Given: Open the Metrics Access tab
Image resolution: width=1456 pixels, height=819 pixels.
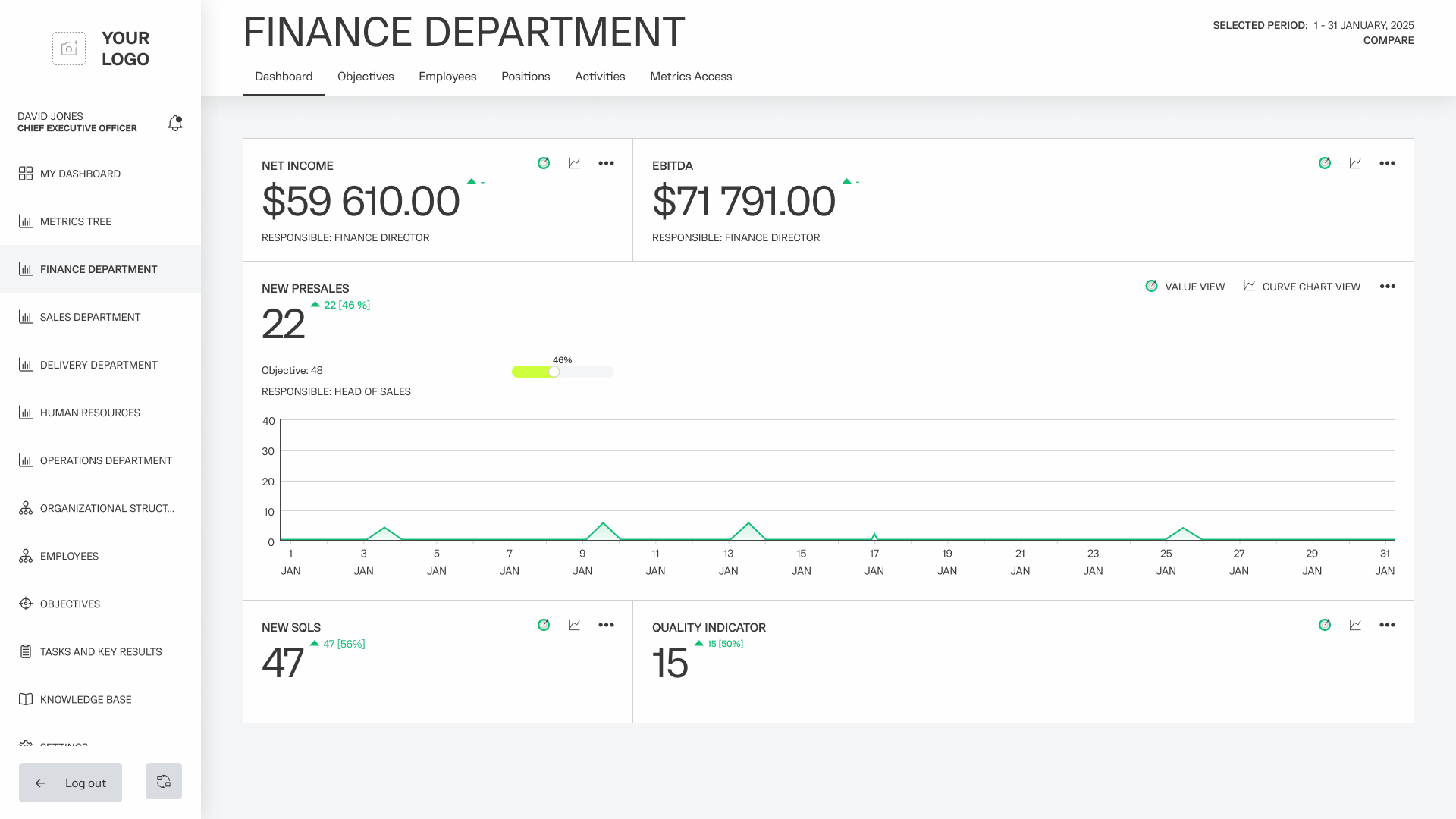Looking at the screenshot, I should click(691, 77).
